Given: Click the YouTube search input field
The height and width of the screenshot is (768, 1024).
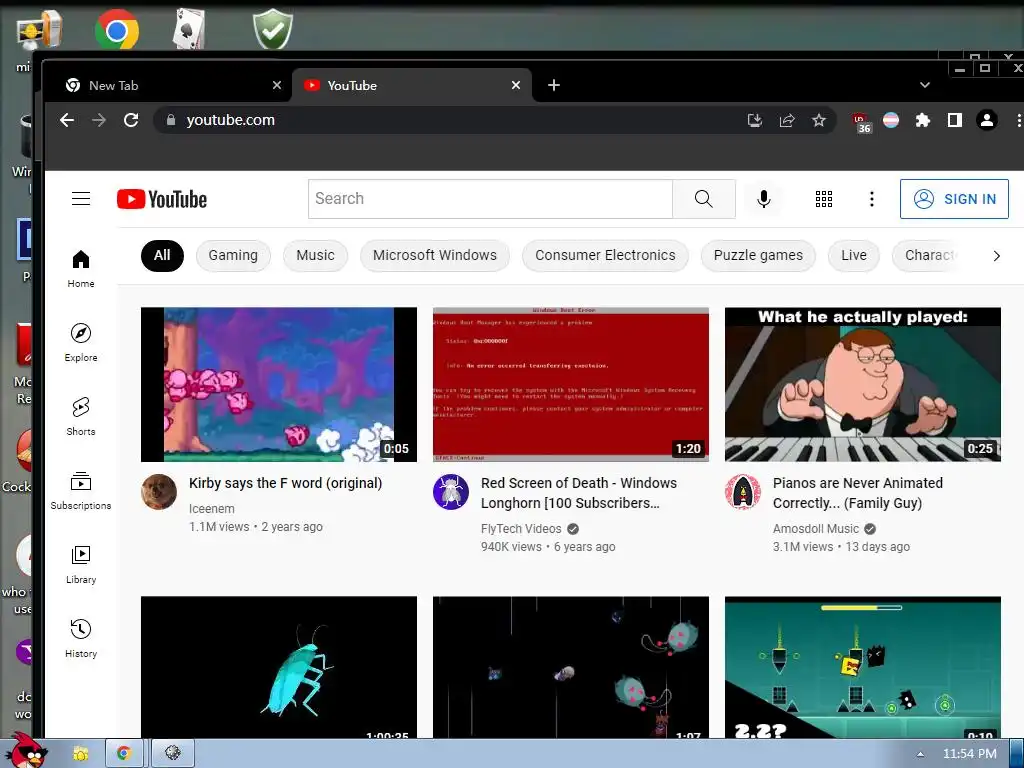Looking at the screenshot, I should click(x=490, y=199).
